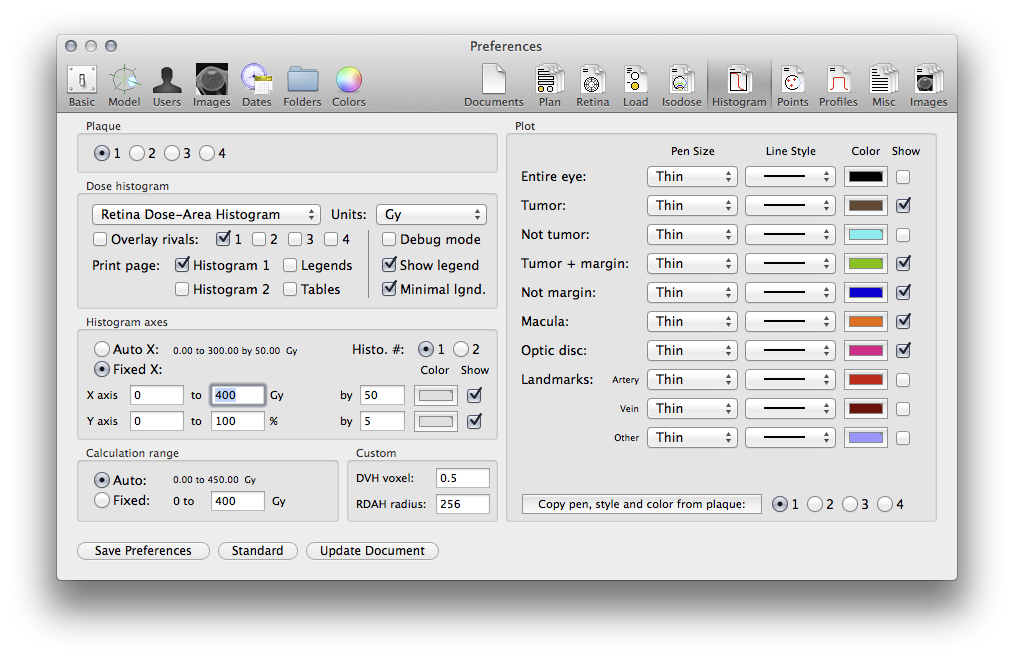Click the DVH voxel input field
Image resolution: width=1014 pixels, height=659 pixels.
463,478
